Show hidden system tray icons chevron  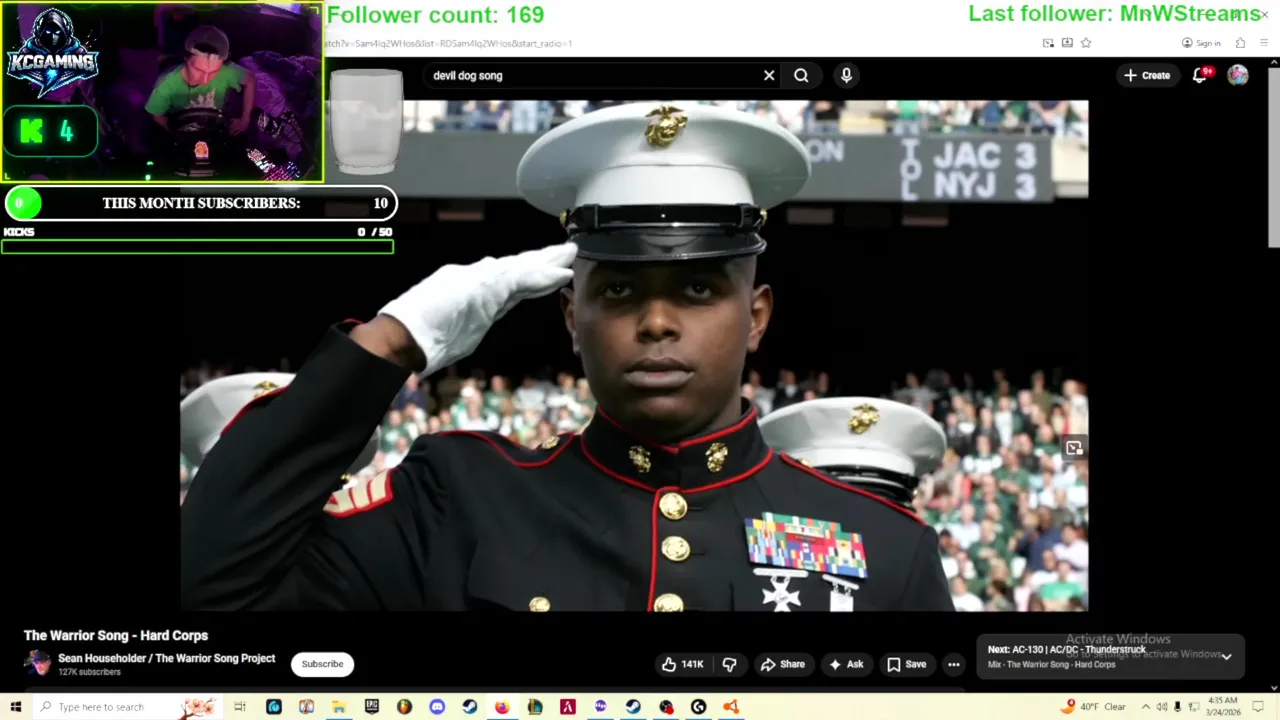coord(1145,707)
